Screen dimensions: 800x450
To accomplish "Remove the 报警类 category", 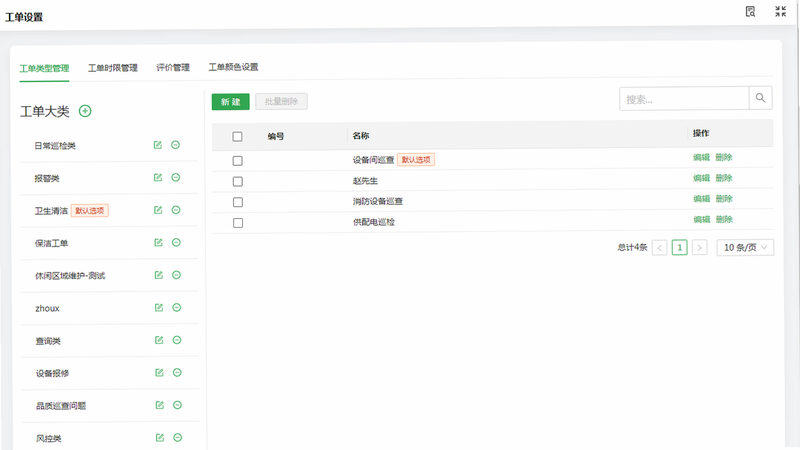I will pos(176,178).
